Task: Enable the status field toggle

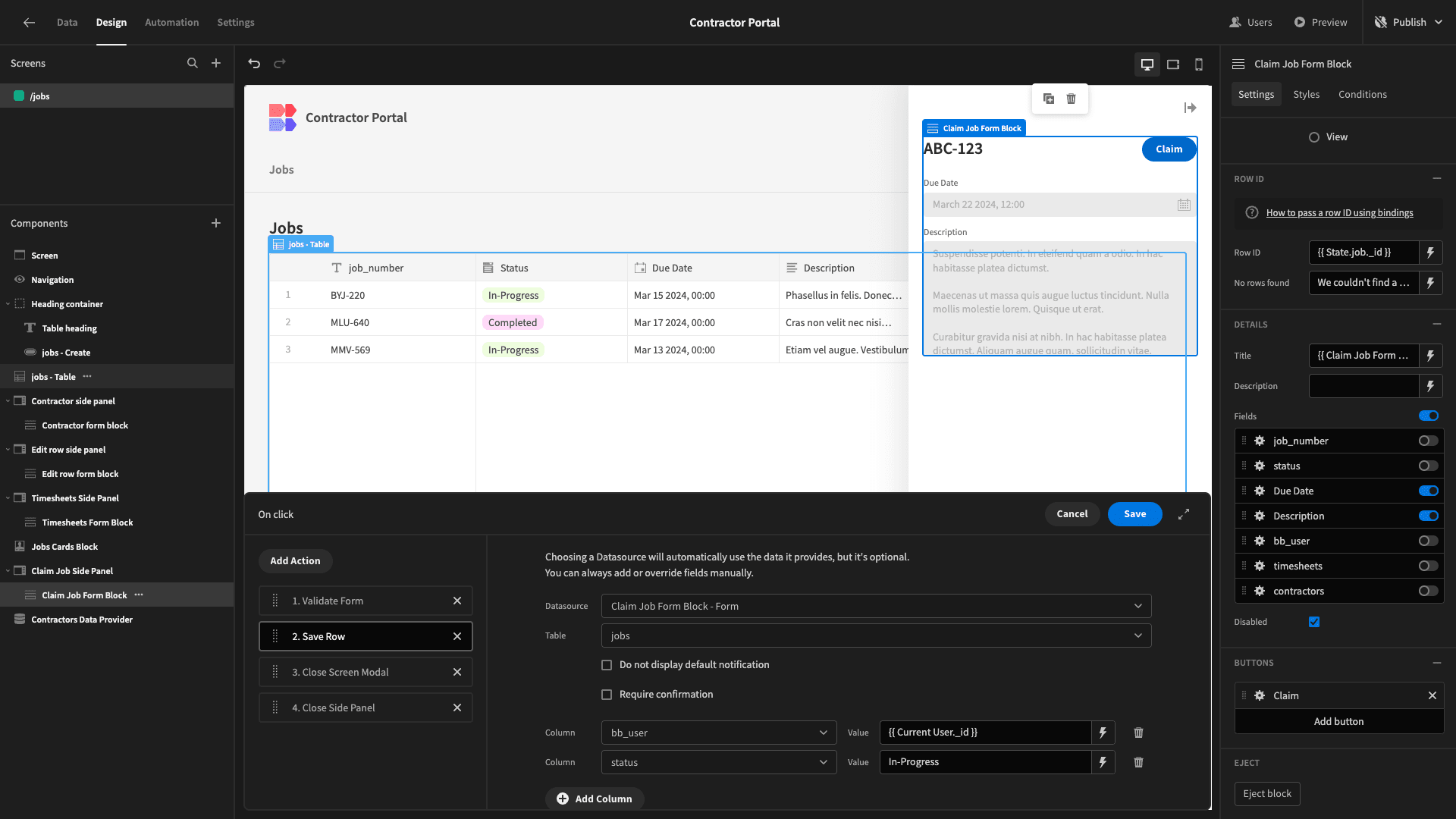Action: (x=1429, y=466)
